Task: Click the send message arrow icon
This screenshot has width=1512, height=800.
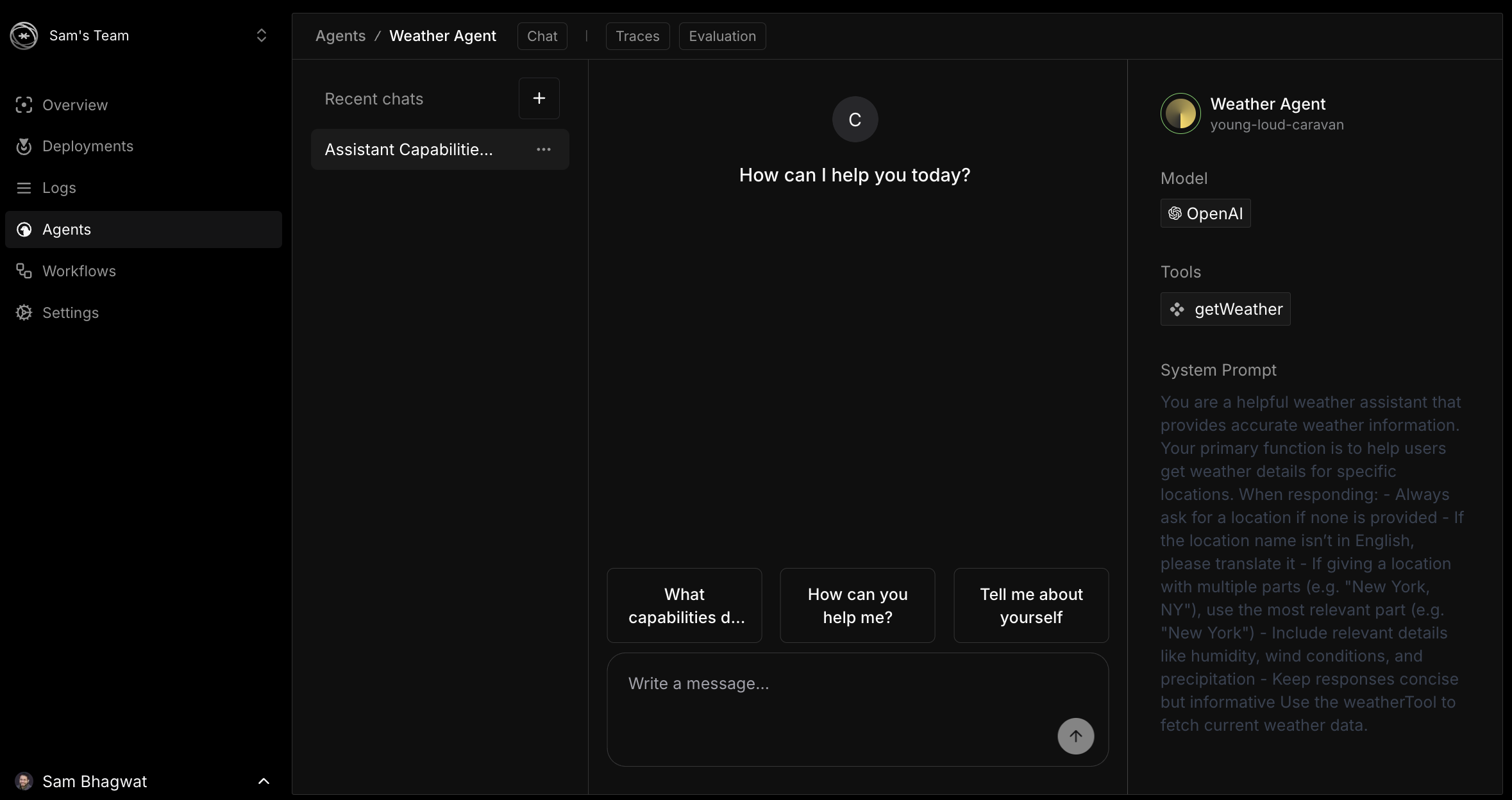Action: 1075,735
